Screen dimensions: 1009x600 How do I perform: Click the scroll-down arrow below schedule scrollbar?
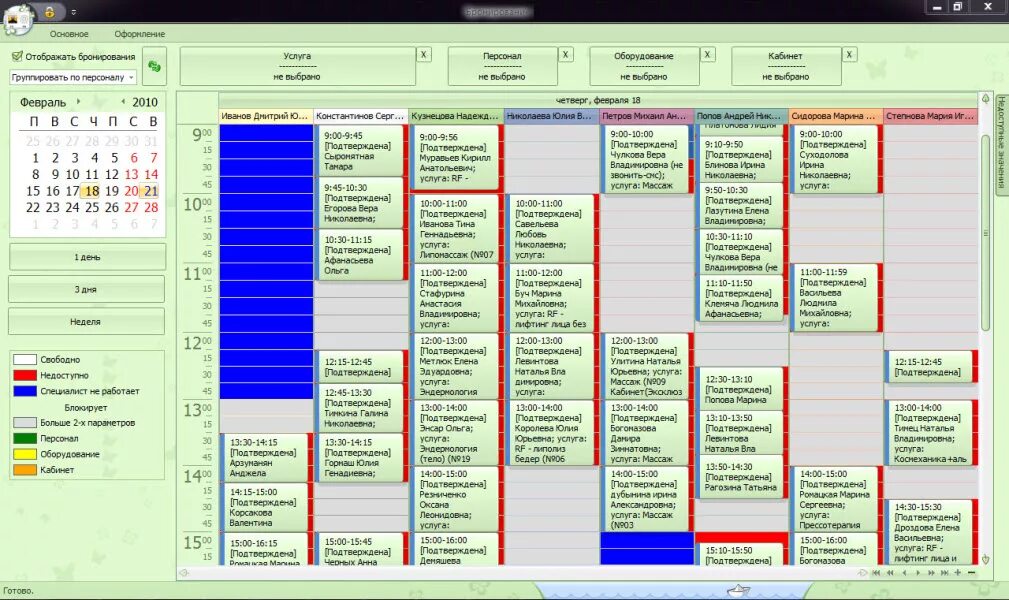point(985,559)
